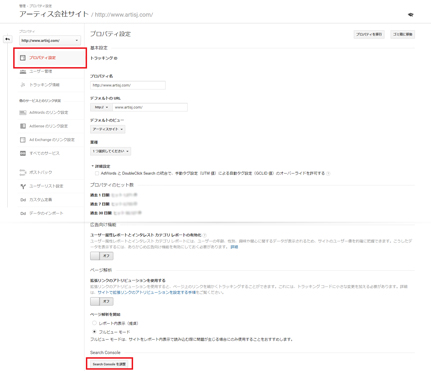
Task: Click the Dd icon next to カスタム定義
Action: [x=23, y=200]
